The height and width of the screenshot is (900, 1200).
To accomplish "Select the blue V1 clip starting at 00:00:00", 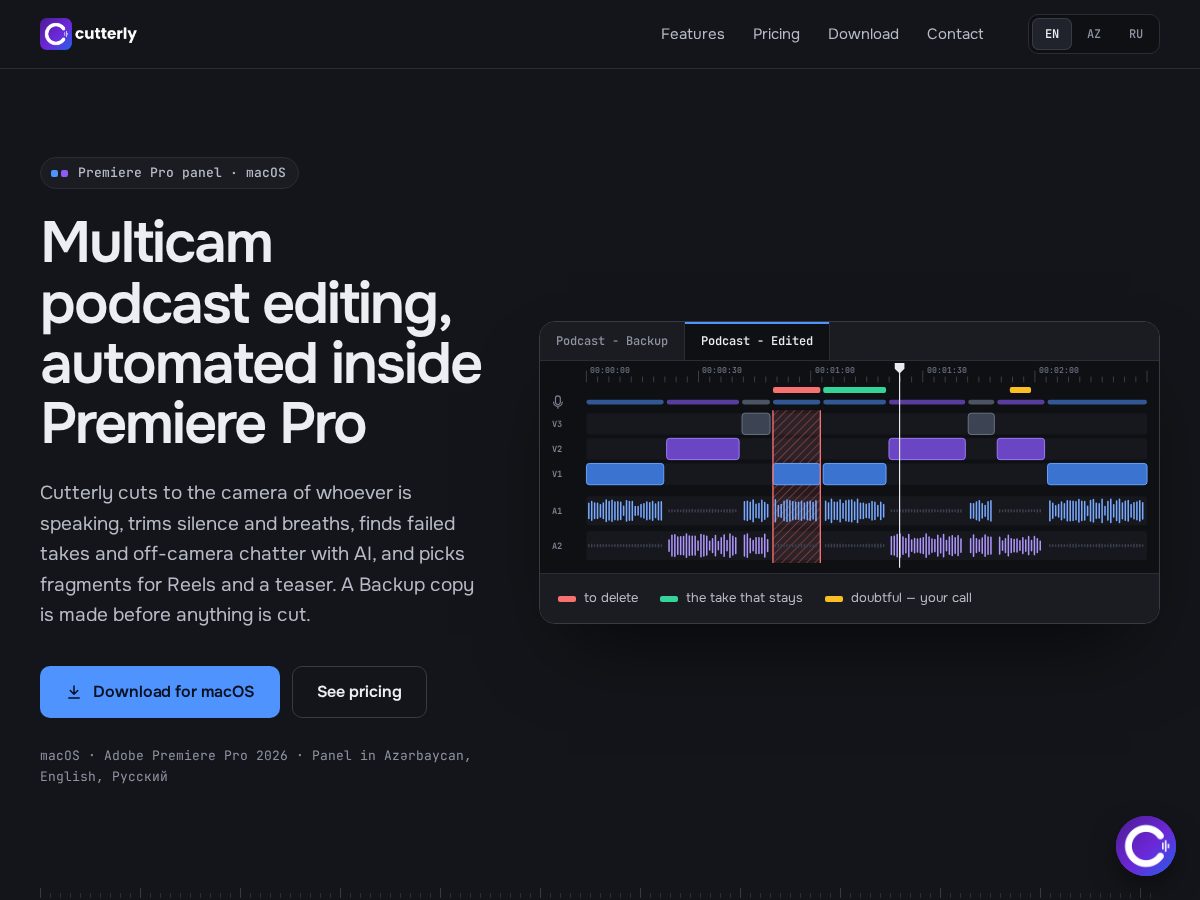I will pyautogui.click(x=625, y=474).
